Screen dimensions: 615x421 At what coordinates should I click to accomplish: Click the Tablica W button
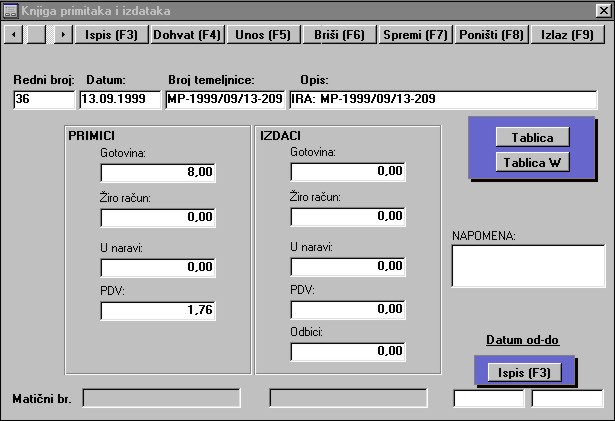click(532, 162)
